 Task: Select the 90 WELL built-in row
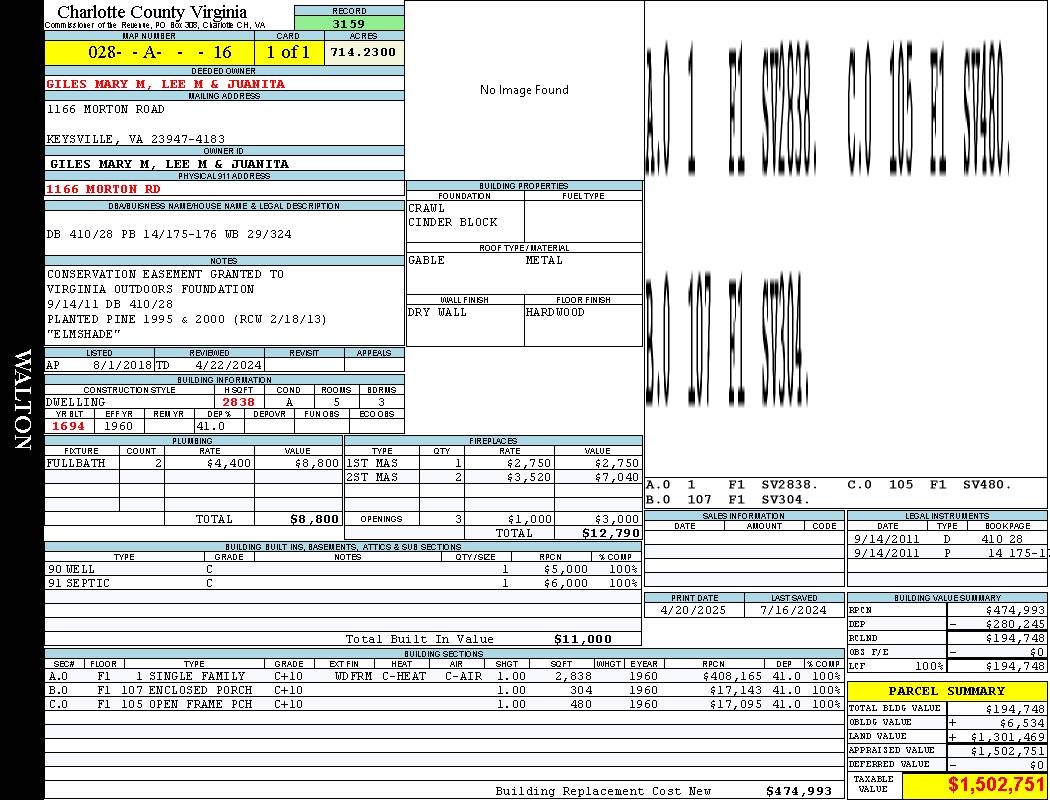[343, 570]
